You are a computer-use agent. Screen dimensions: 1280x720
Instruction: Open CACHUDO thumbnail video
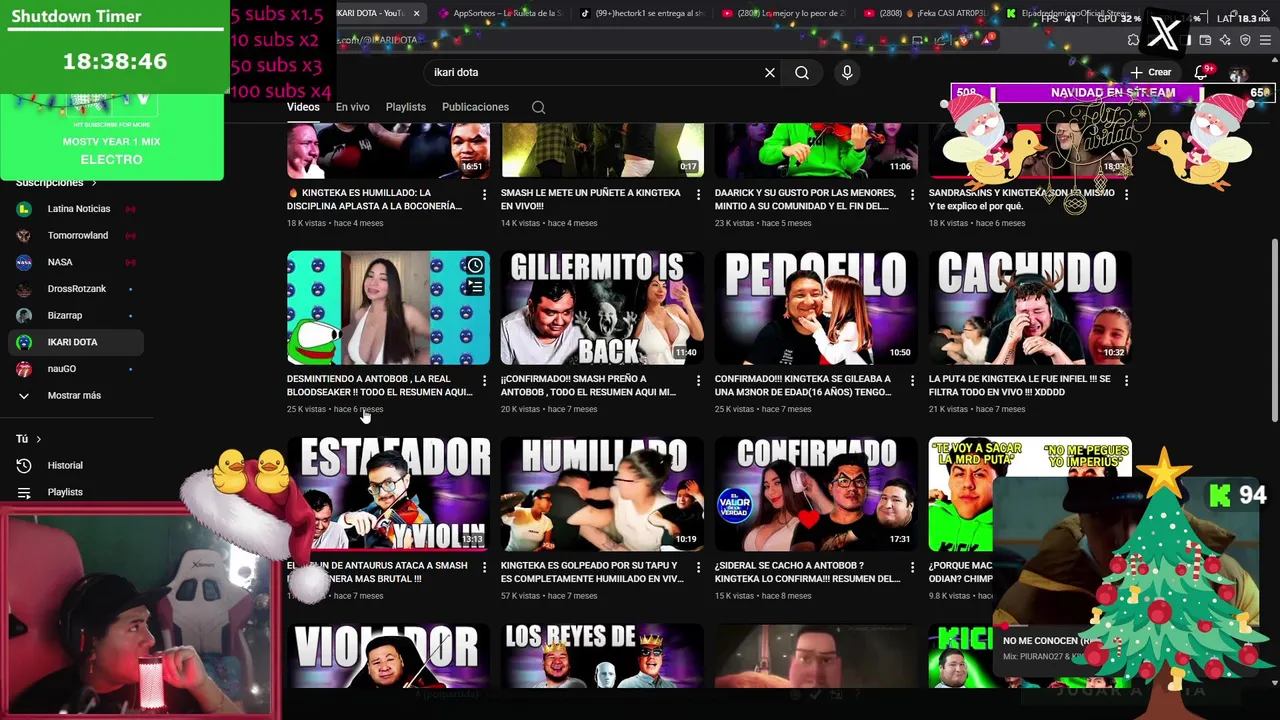click(1030, 308)
